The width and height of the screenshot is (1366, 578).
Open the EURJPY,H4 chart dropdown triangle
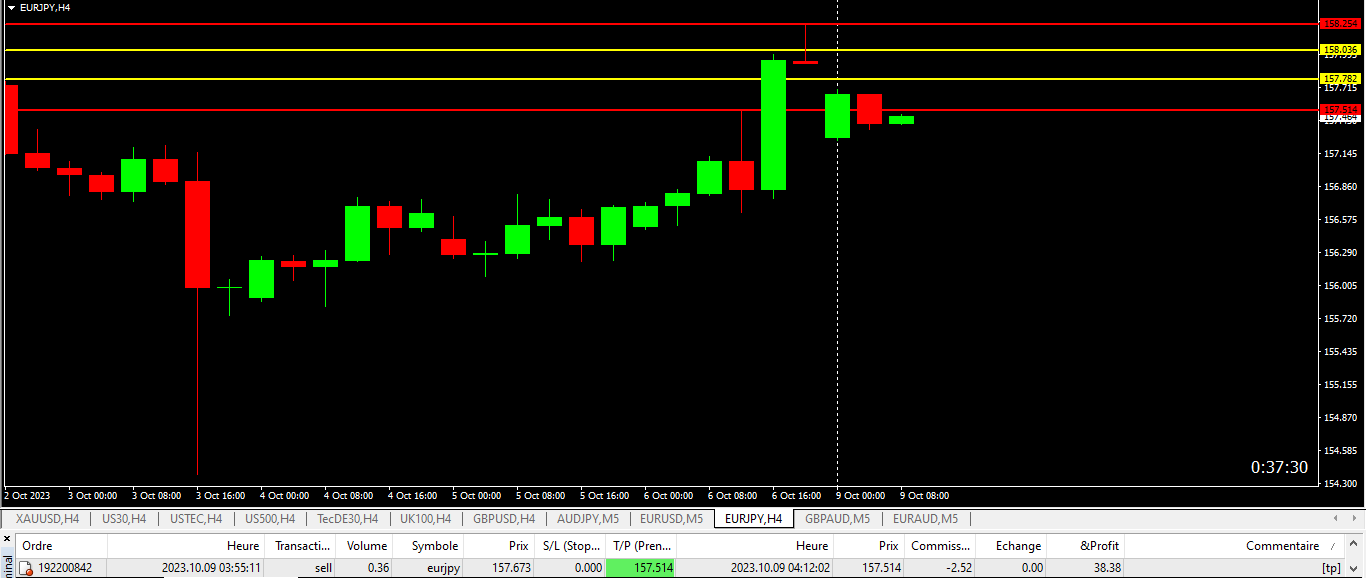11,7
